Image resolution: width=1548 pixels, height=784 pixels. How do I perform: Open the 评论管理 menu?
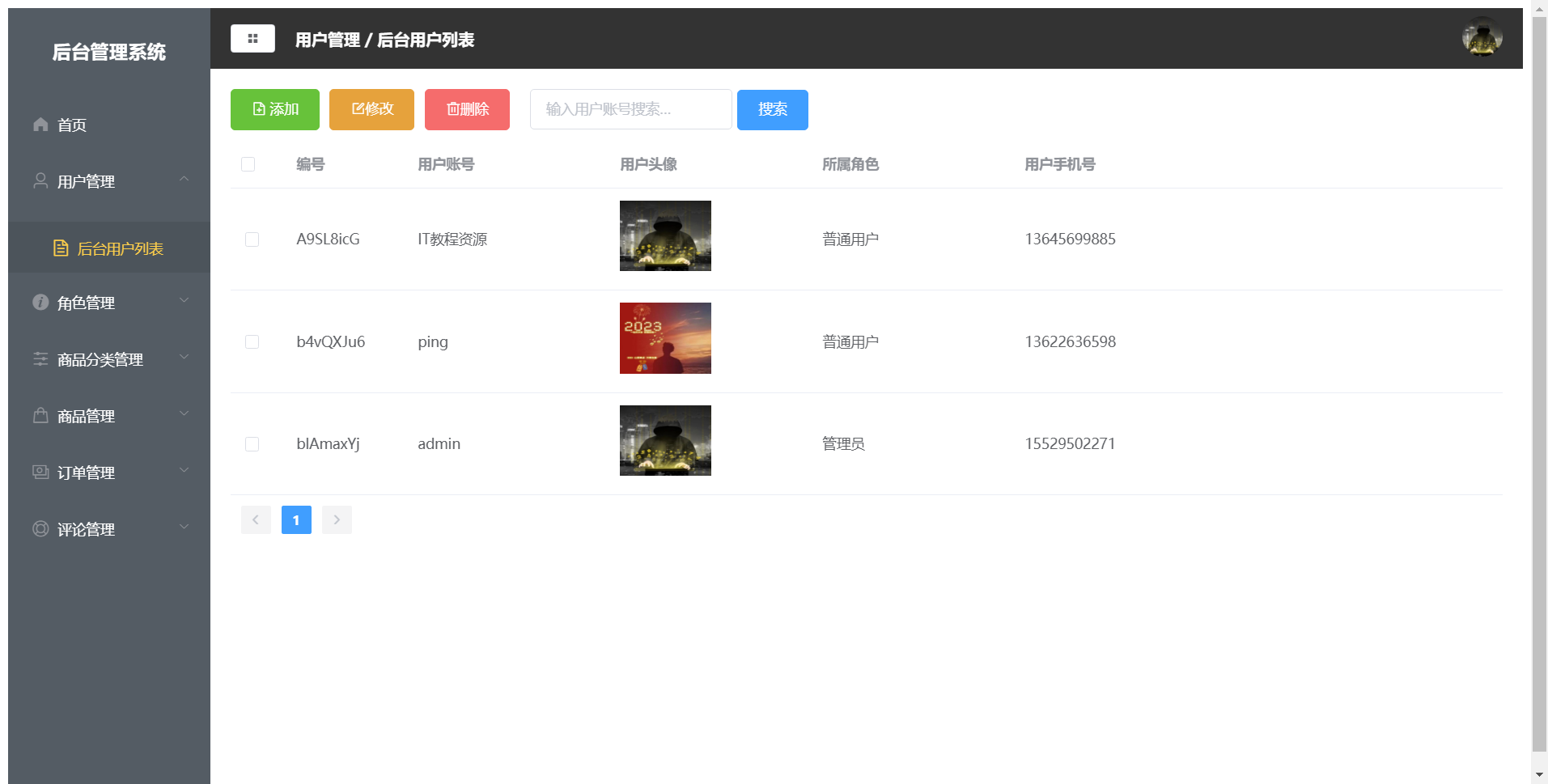pyautogui.click(x=109, y=529)
